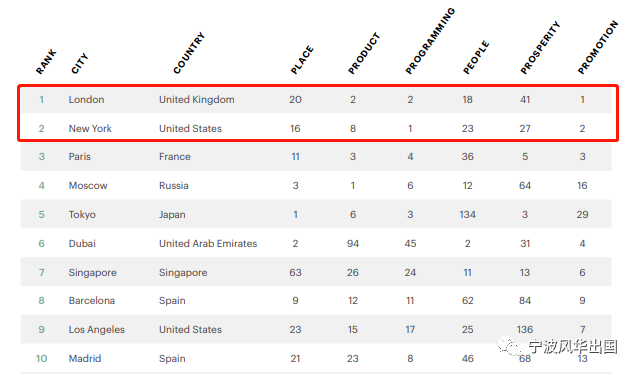Select the PEOPLE column header

point(476,57)
